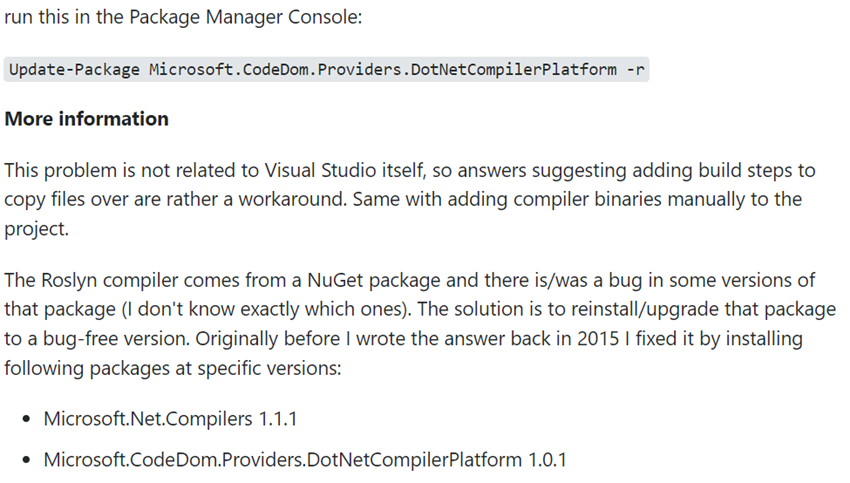Click the word 'project.' ending the first paragraph
Image resolution: width=850 pixels, height=483 pixels.
[37, 229]
